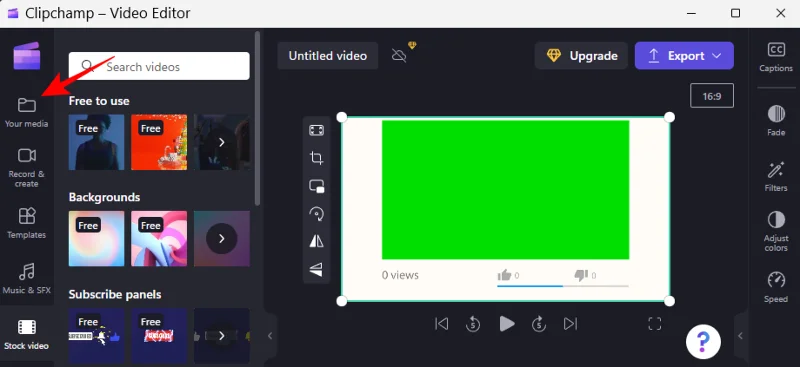Click the 0 views text
The height and width of the screenshot is (367, 800).
(x=401, y=275)
